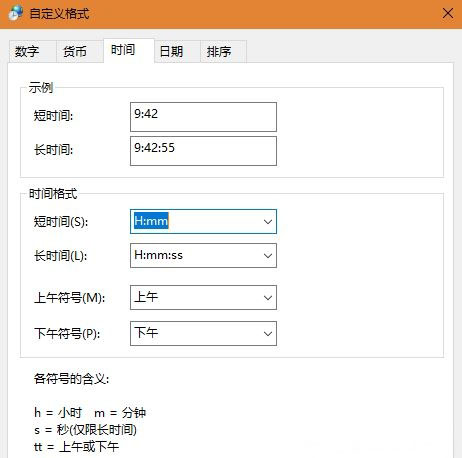Click the 'h = 小时' text
The width and height of the screenshot is (462, 458).
click(58, 413)
